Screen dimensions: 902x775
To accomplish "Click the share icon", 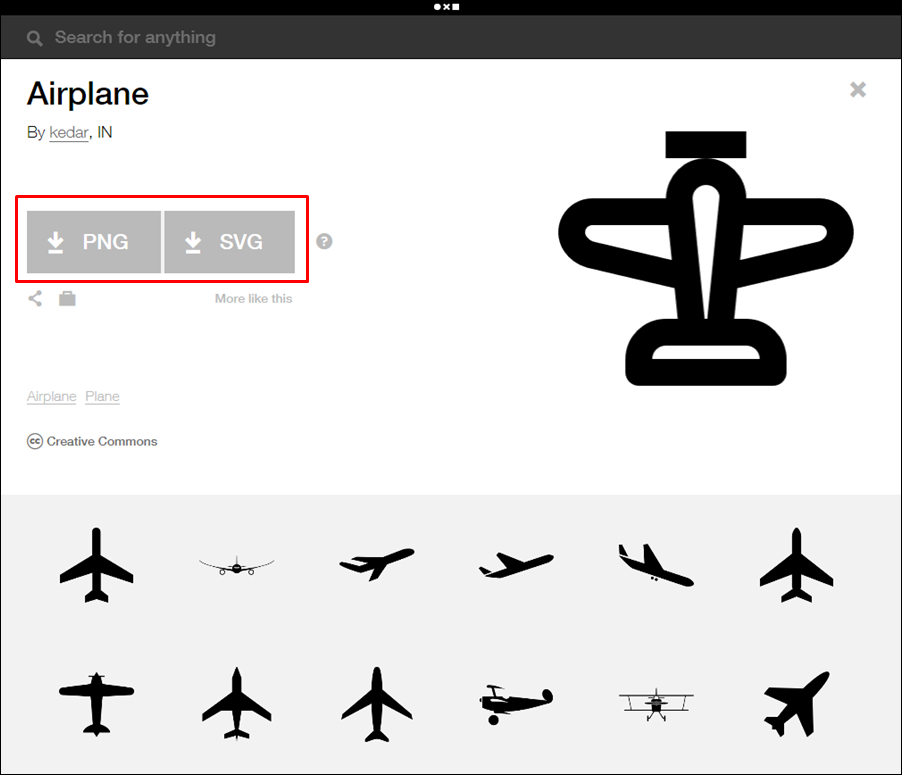I will pos(35,299).
